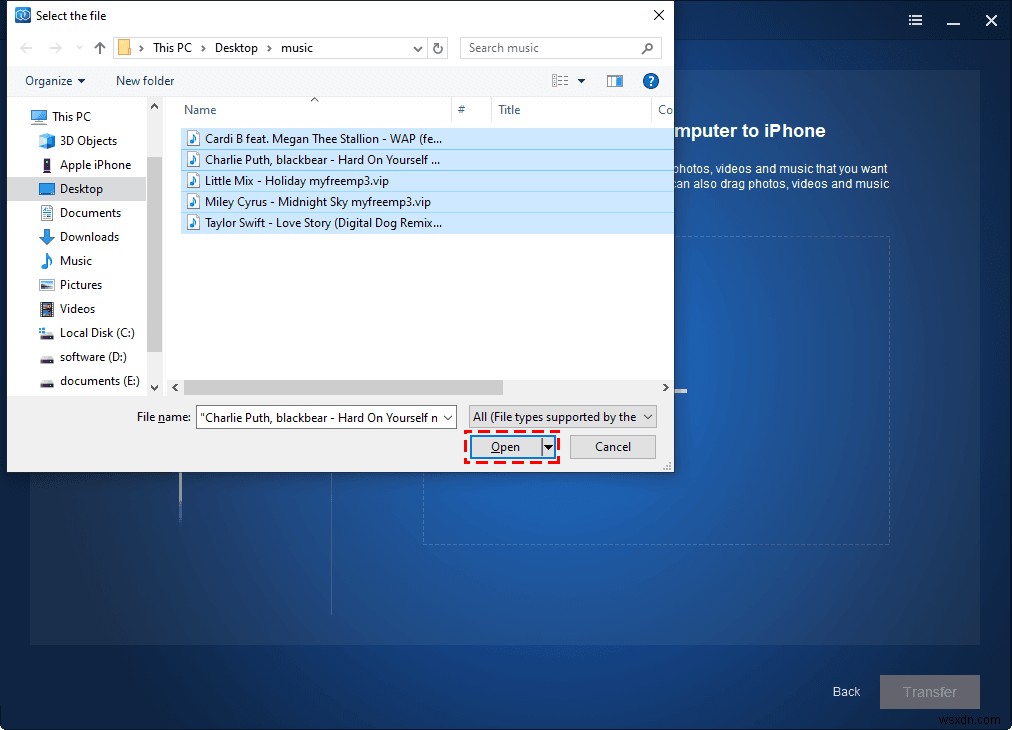
Task: Open the Open button's split dropdown arrow
Action: click(x=548, y=447)
